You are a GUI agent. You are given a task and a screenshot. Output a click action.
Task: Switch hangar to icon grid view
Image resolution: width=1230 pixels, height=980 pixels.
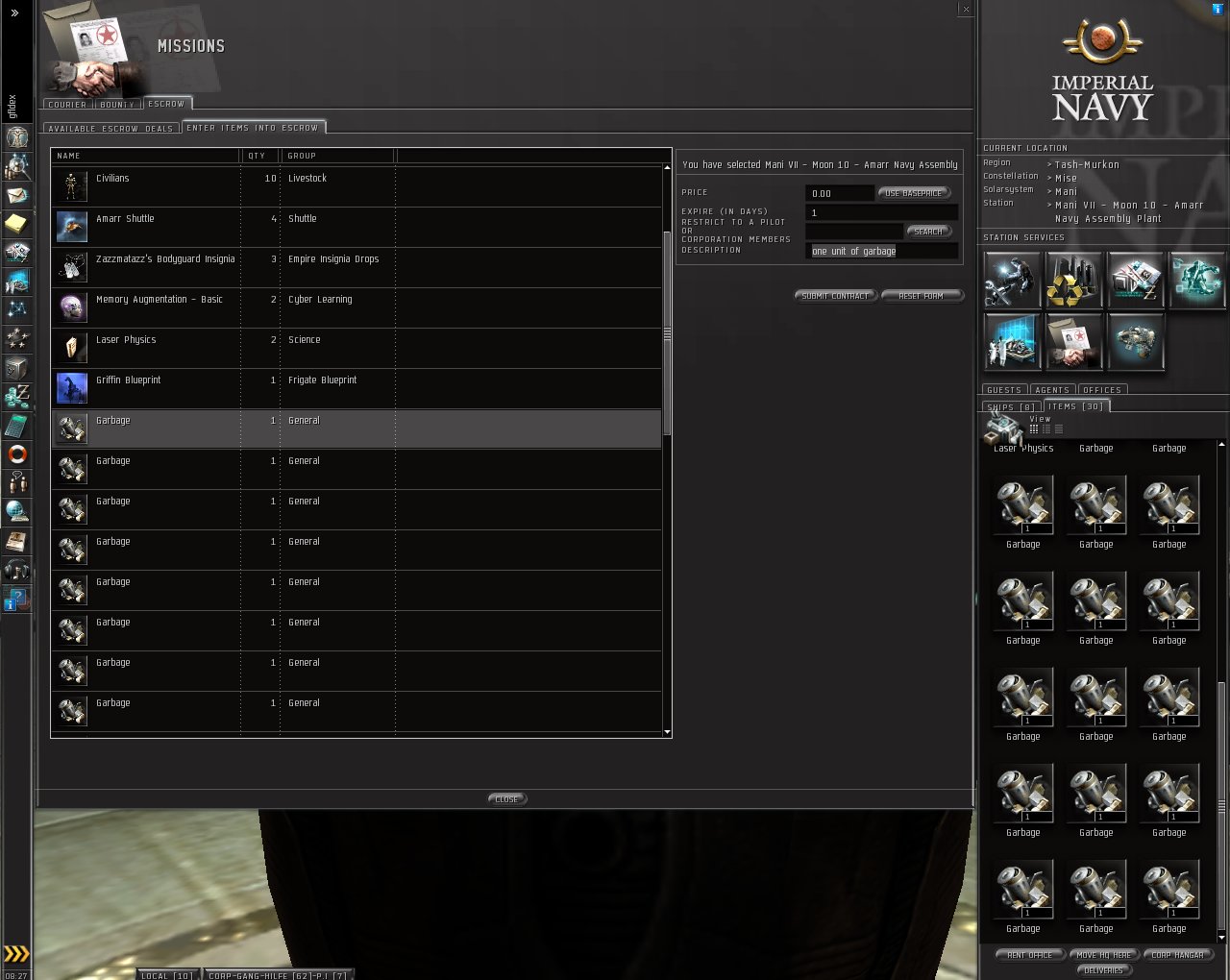coord(1034,429)
